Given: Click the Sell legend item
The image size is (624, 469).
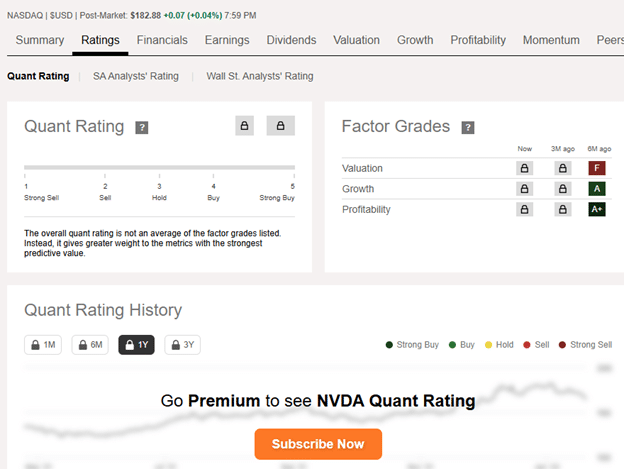Looking at the screenshot, I should (536, 345).
